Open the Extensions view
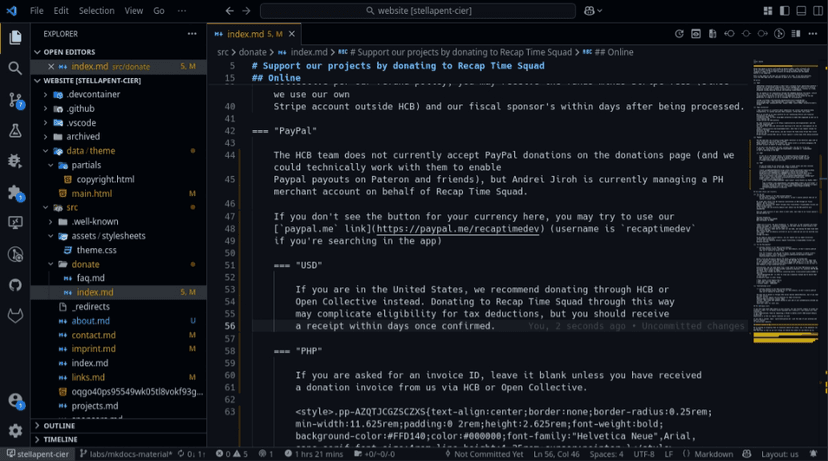This screenshot has width=828, height=461. tap(15, 192)
